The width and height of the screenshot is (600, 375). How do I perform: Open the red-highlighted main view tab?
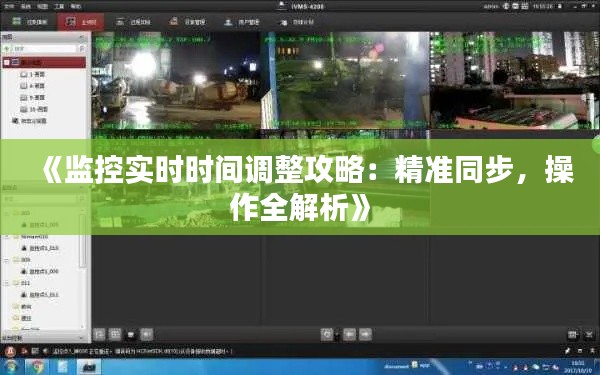(81, 22)
